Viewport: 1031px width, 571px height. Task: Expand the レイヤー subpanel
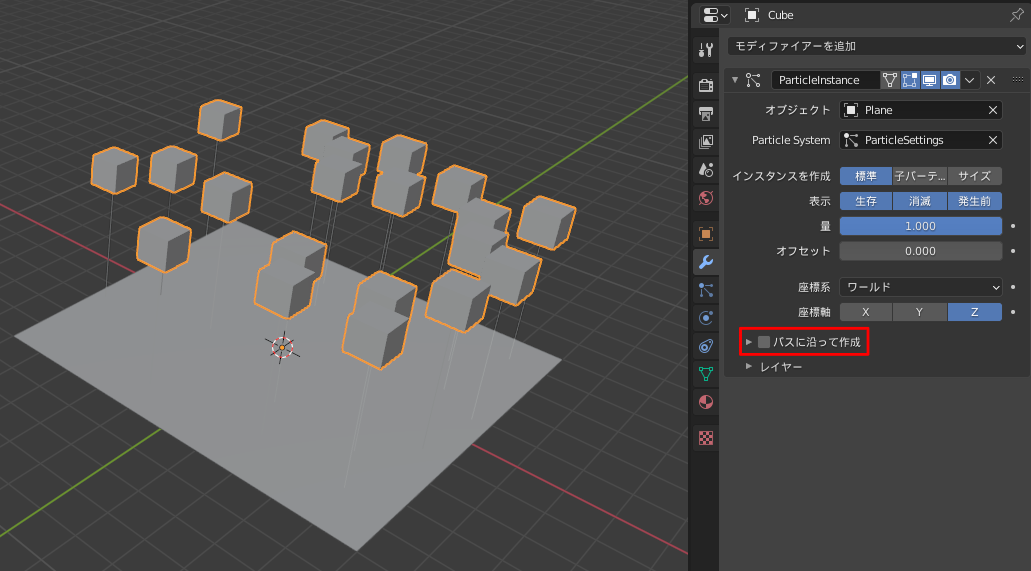coord(749,366)
